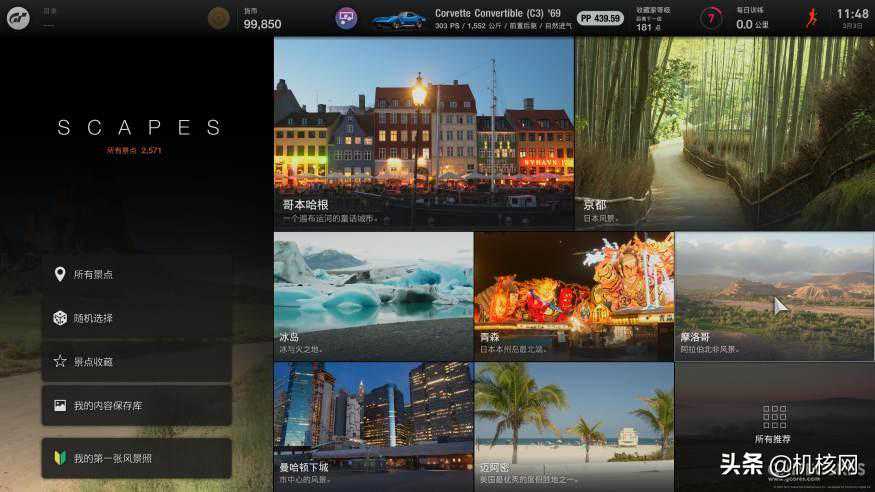Screen dimensions: 875x492
Task: Open the purple garage icon
Action: 346,18
